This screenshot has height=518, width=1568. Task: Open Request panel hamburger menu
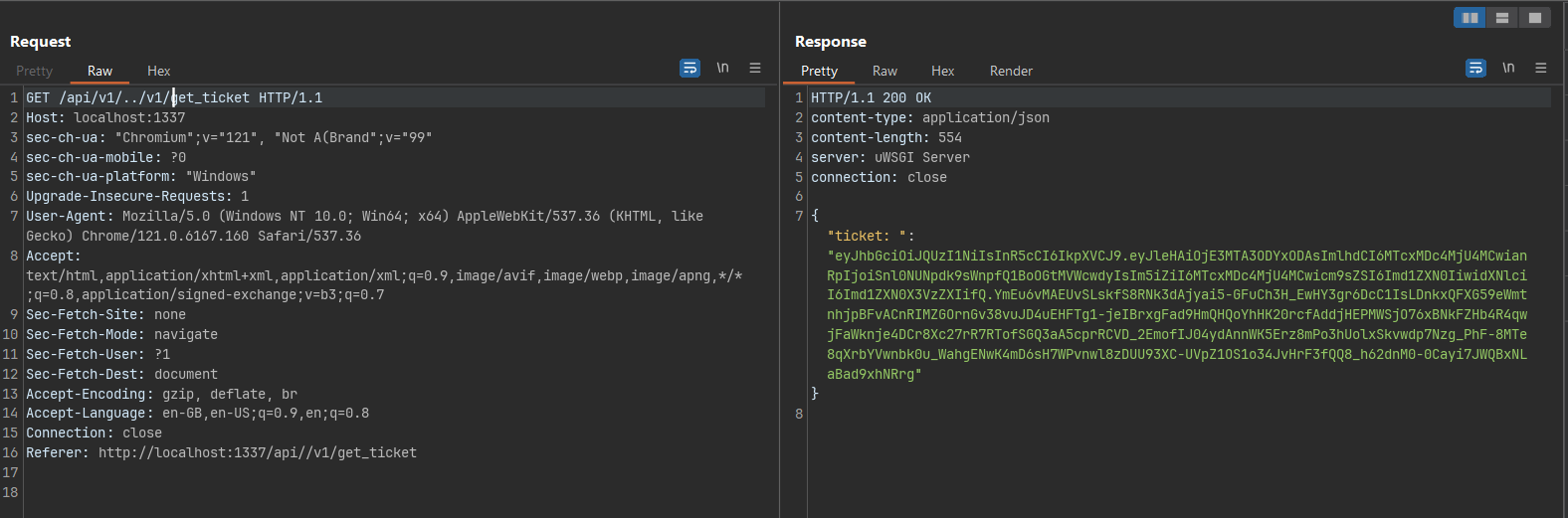(755, 68)
